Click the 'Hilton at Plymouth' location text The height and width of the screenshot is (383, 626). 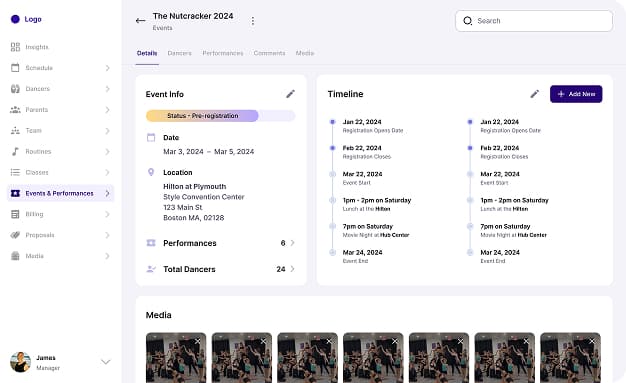(195, 187)
